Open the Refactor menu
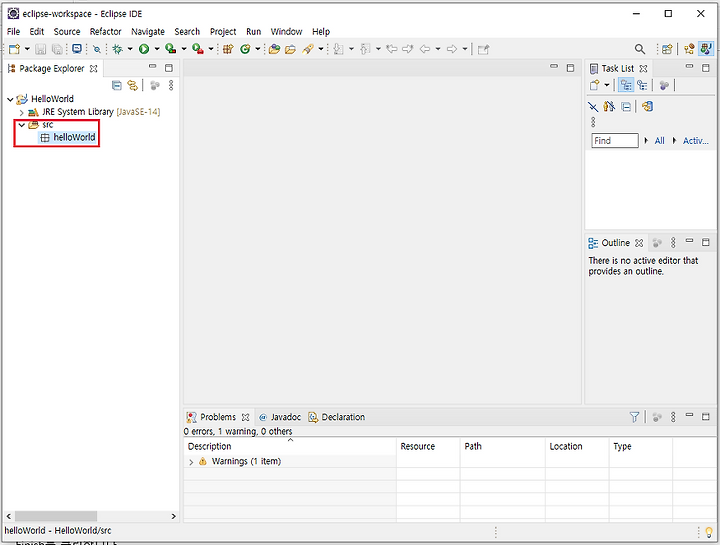Screen dimensions: 720x545 point(105,32)
